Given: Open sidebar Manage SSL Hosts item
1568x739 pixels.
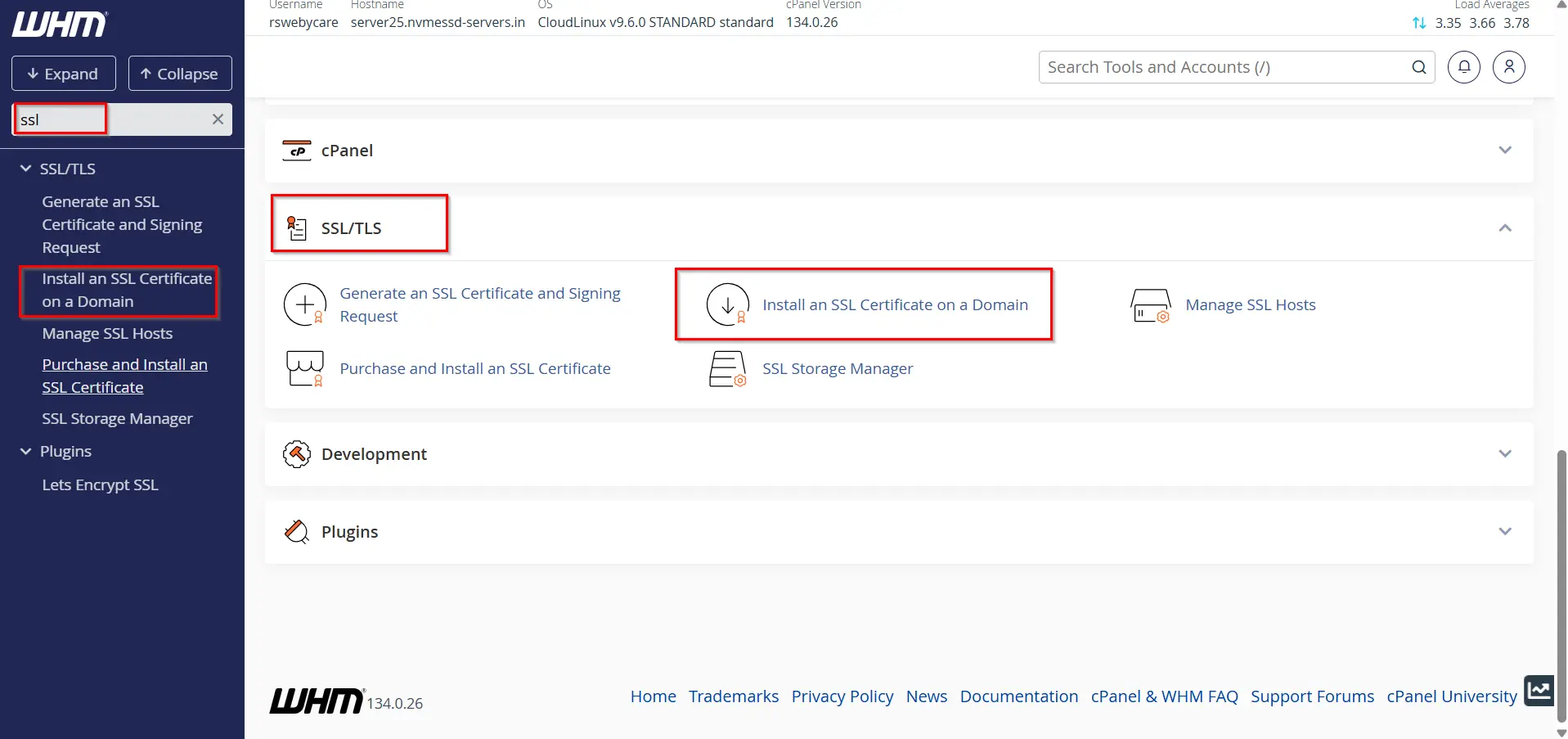Looking at the screenshot, I should click(107, 334).
